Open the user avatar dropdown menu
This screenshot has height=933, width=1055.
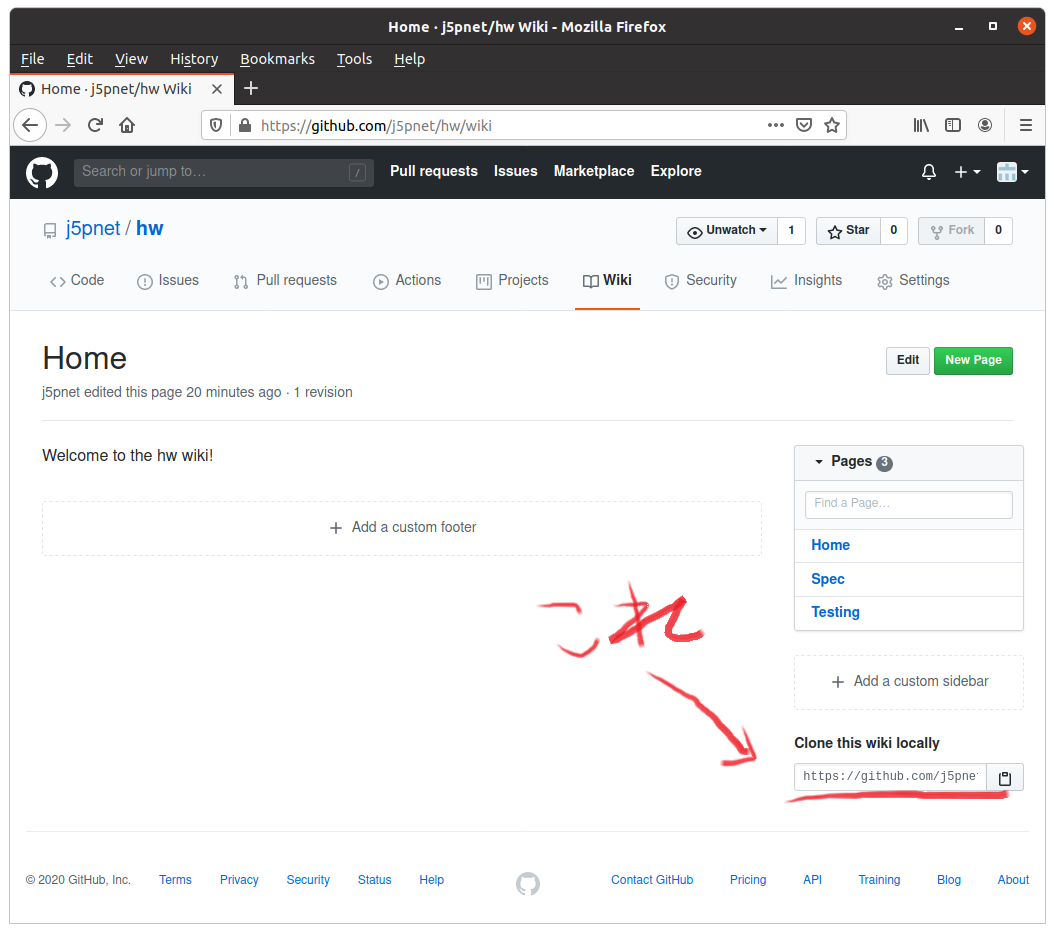click(1012, 172)
